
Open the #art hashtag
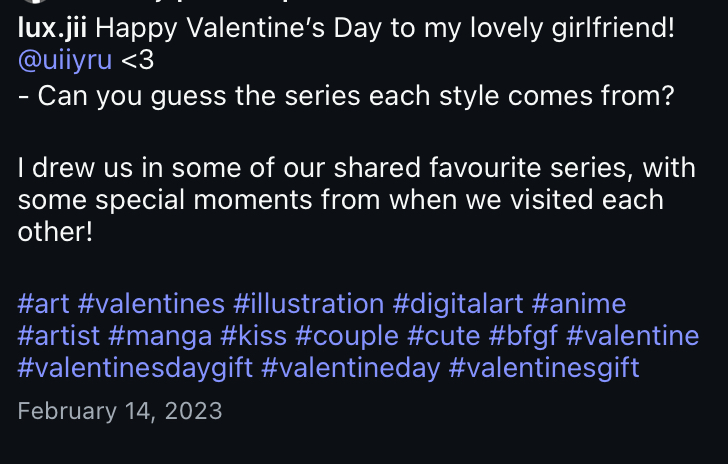point(44,304)
